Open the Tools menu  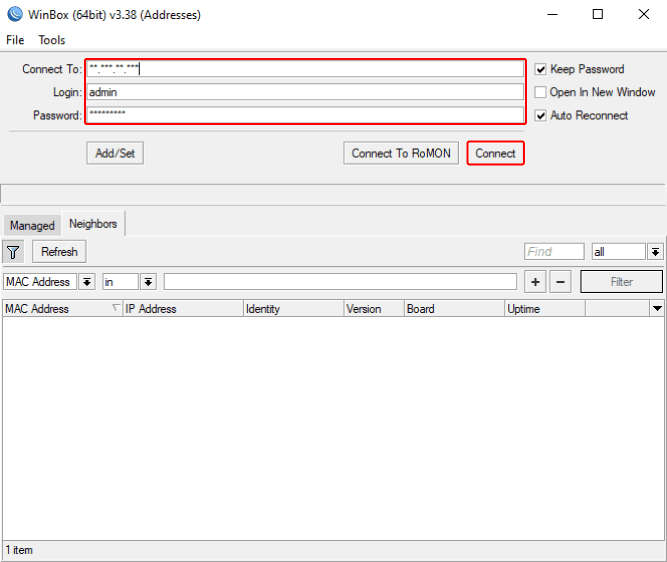pos(52,40)
